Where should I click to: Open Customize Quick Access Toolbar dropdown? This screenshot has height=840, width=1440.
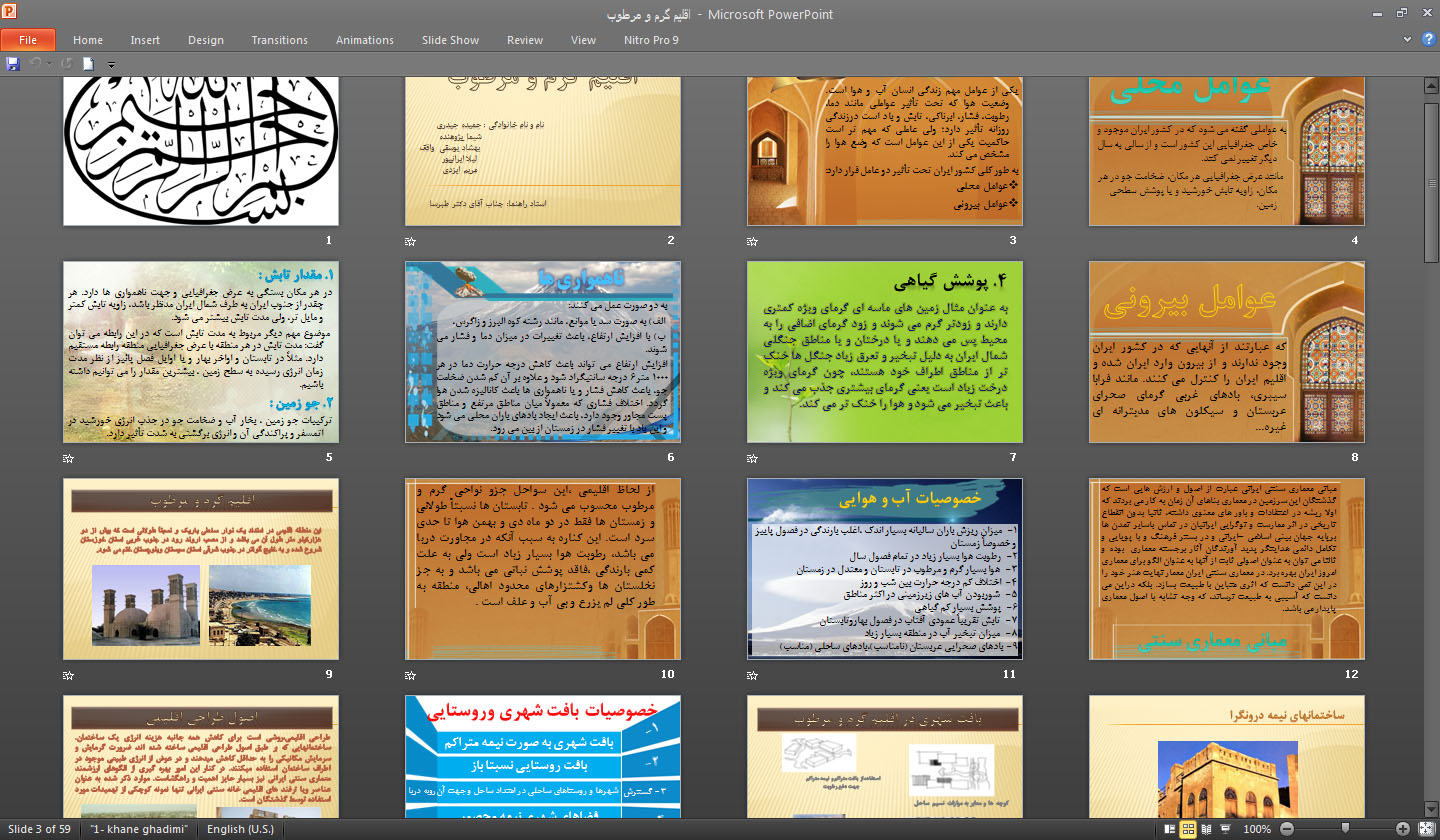pyautogui.click(x=110, y=63)
